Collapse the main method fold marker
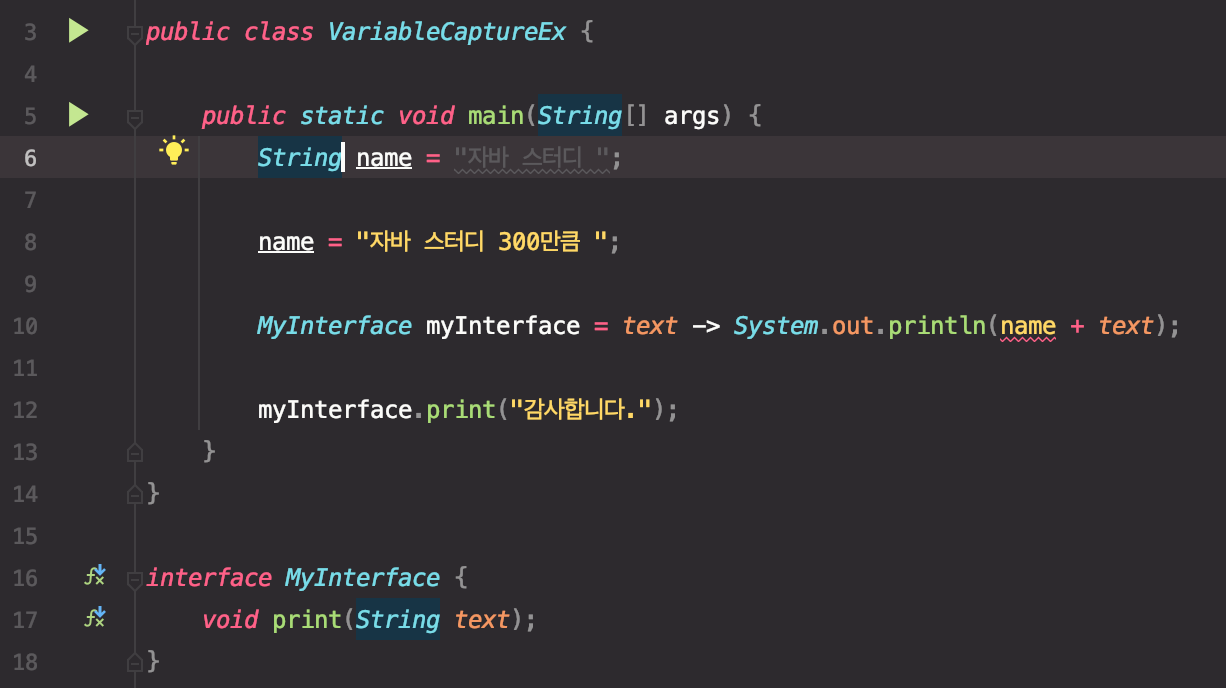The image size is (1226, 688). pos(134,119)
